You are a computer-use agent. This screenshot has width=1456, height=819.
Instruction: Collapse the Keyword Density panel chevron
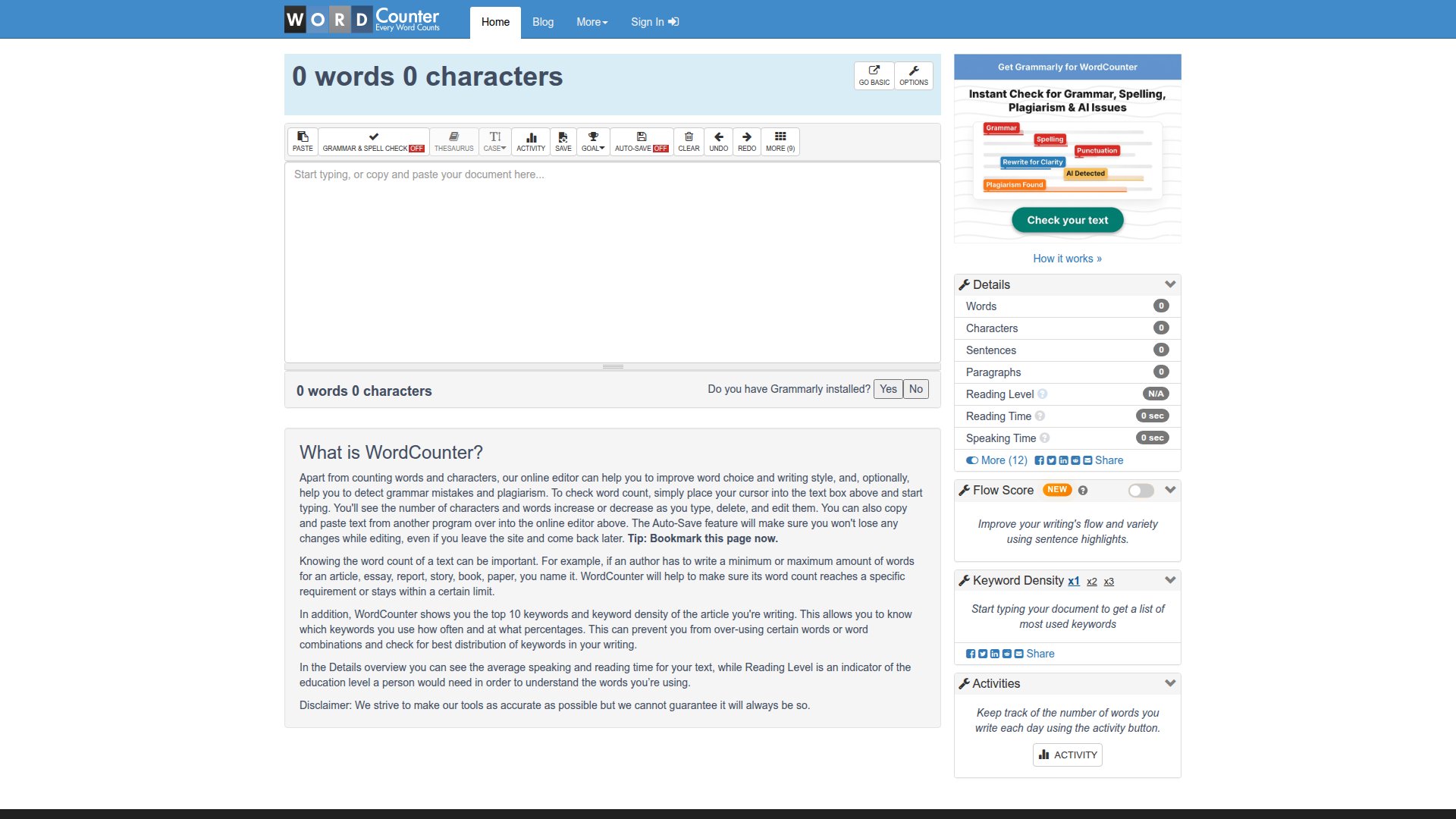(1170, 581)
